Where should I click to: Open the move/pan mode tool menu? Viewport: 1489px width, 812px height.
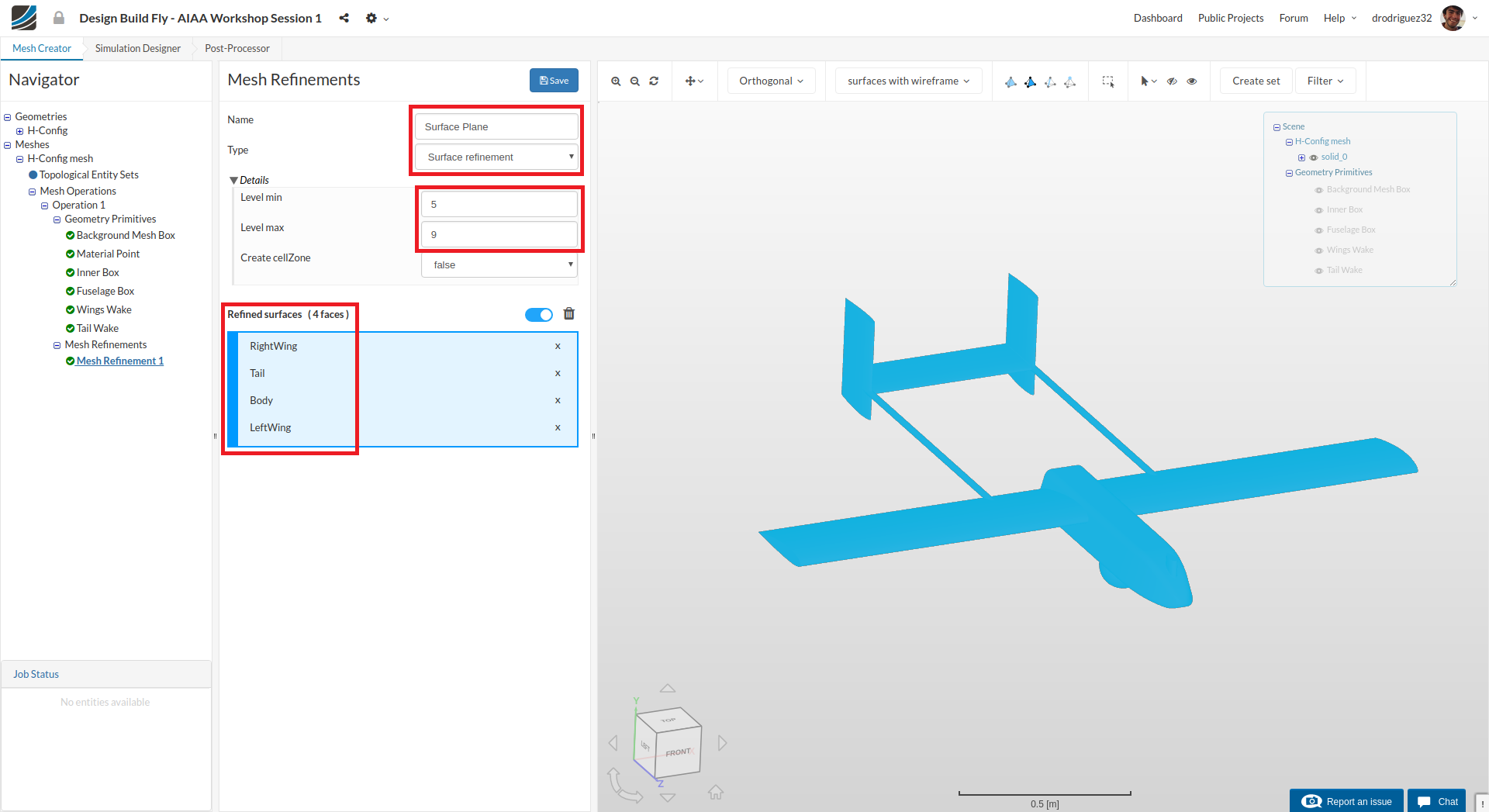[694, 81]
